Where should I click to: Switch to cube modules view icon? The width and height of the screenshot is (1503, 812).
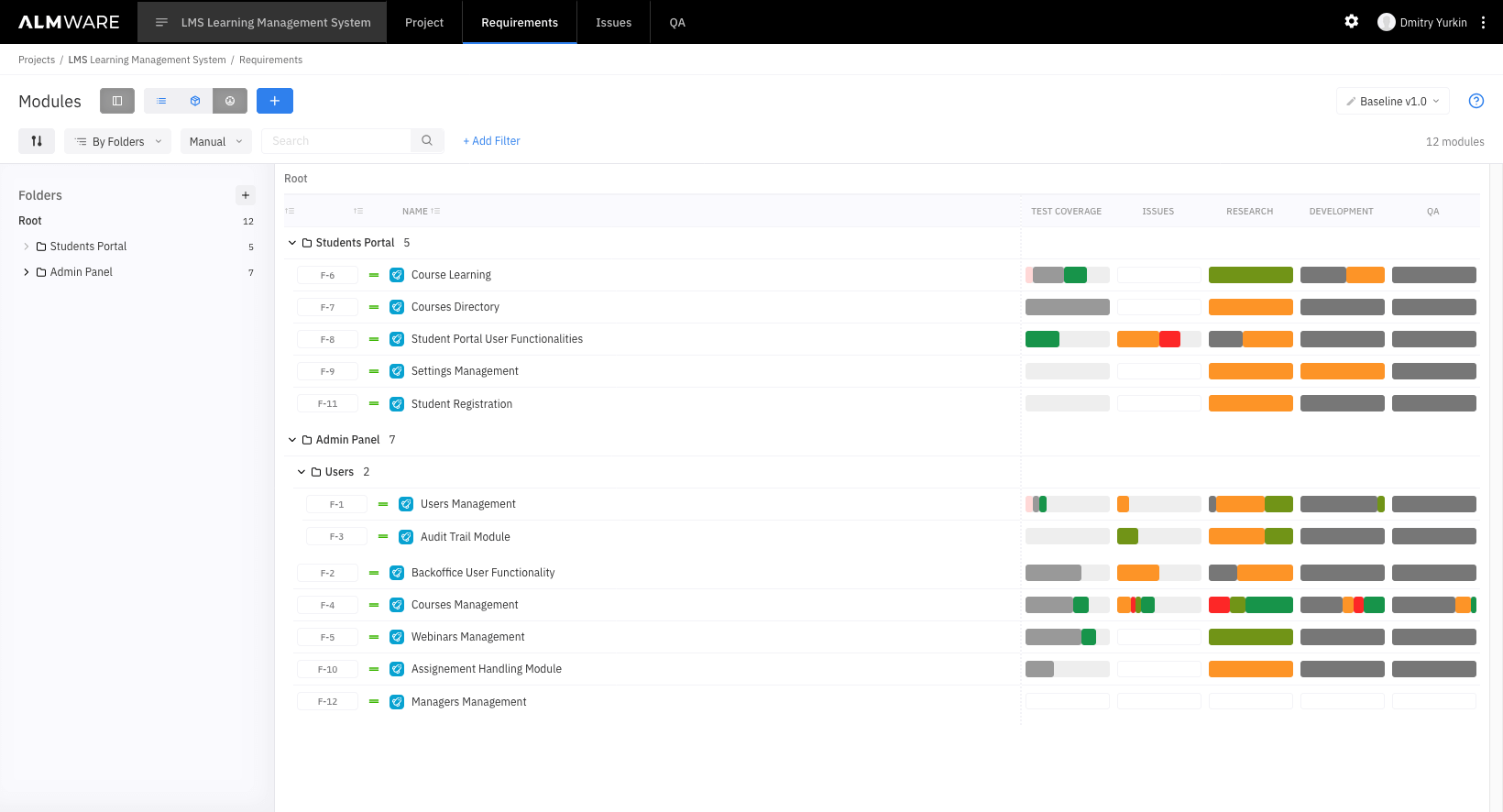pos(195,101)
